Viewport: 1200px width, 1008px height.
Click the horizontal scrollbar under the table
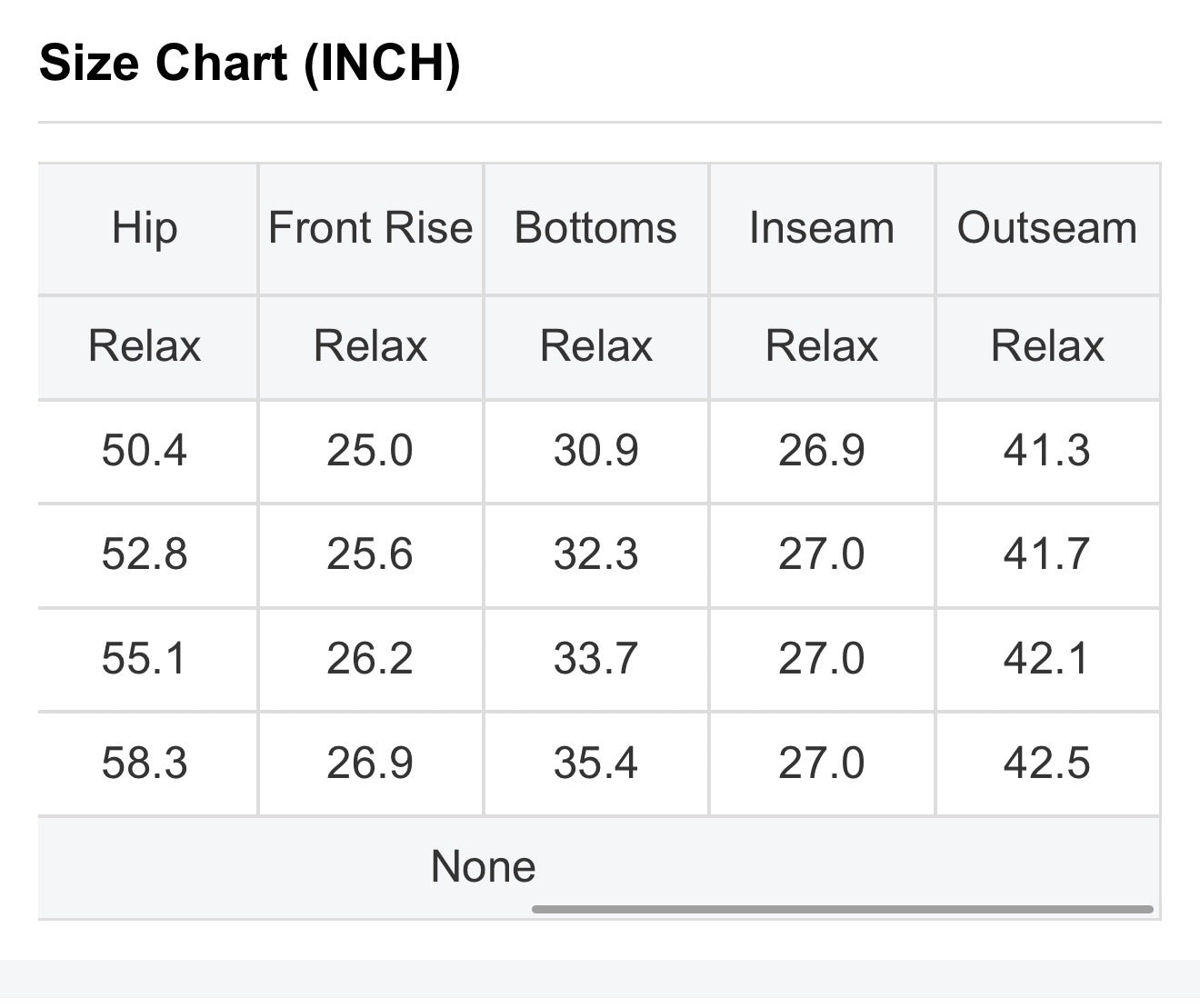[x=842, y=908]
